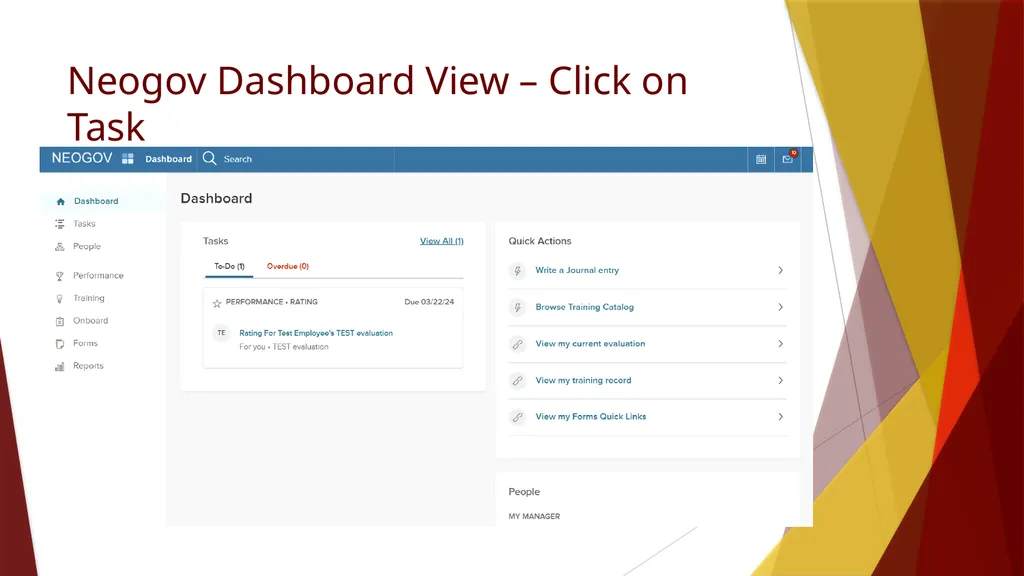Click the TE avatar on the task
This screenshot has width=1024, height=576.
[x=221, y=333]
